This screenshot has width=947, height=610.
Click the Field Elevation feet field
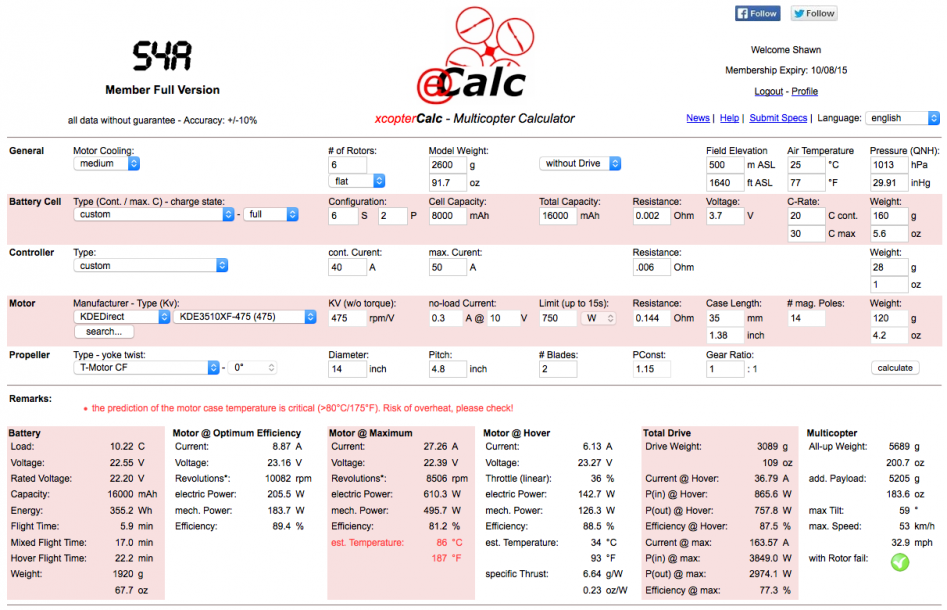tap(725, 182)
